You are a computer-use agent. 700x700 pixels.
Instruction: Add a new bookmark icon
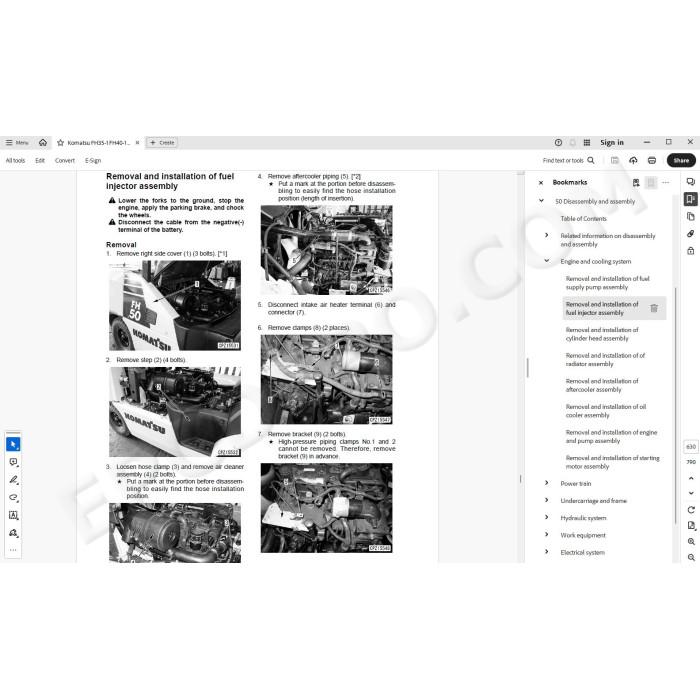(x=636, y=183)
